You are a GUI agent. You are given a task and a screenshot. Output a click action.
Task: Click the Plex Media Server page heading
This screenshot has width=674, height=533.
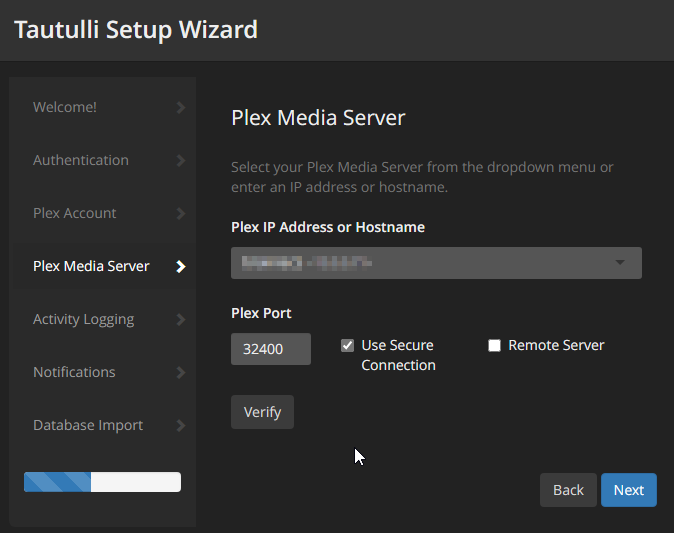click(318, 118)
